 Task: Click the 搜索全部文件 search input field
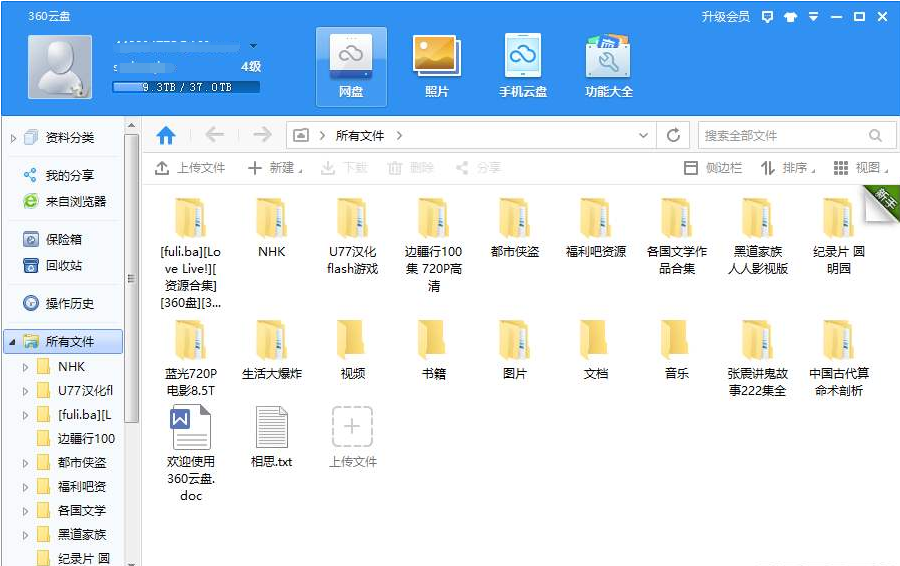tap(780, 136)
